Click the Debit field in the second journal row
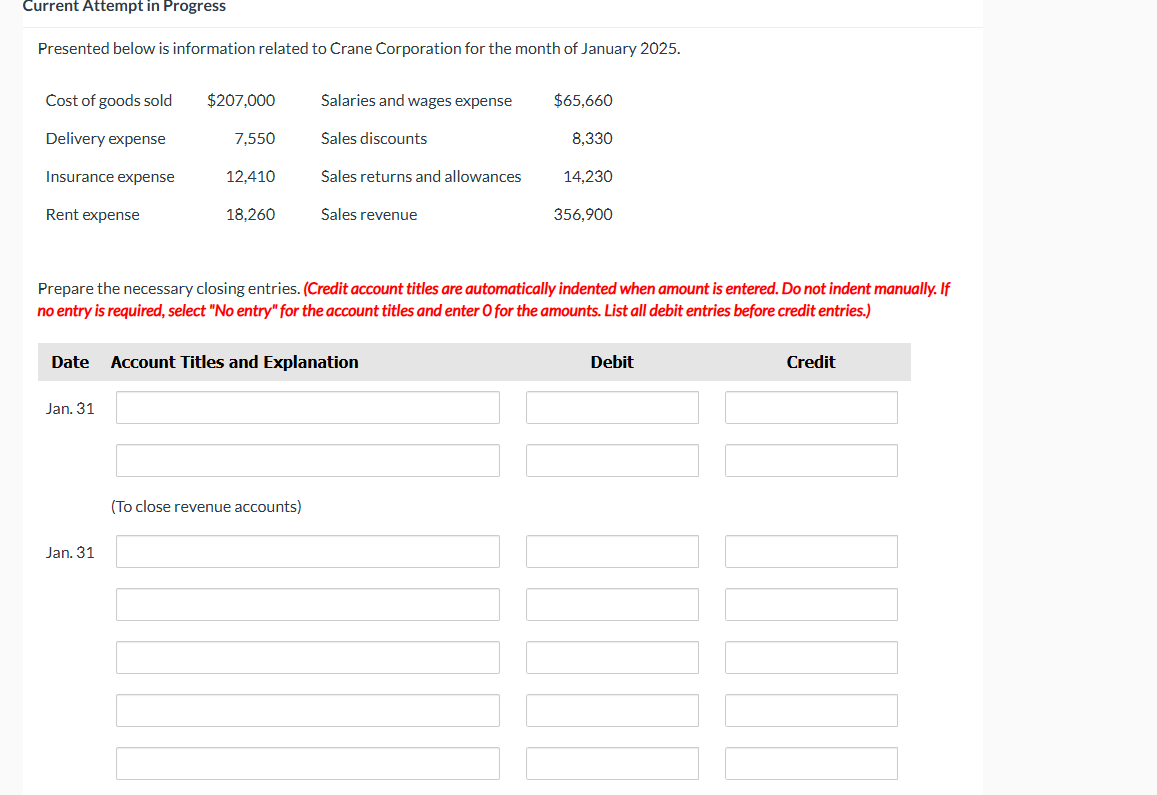1157x795 pixels. tap(612, 460)
